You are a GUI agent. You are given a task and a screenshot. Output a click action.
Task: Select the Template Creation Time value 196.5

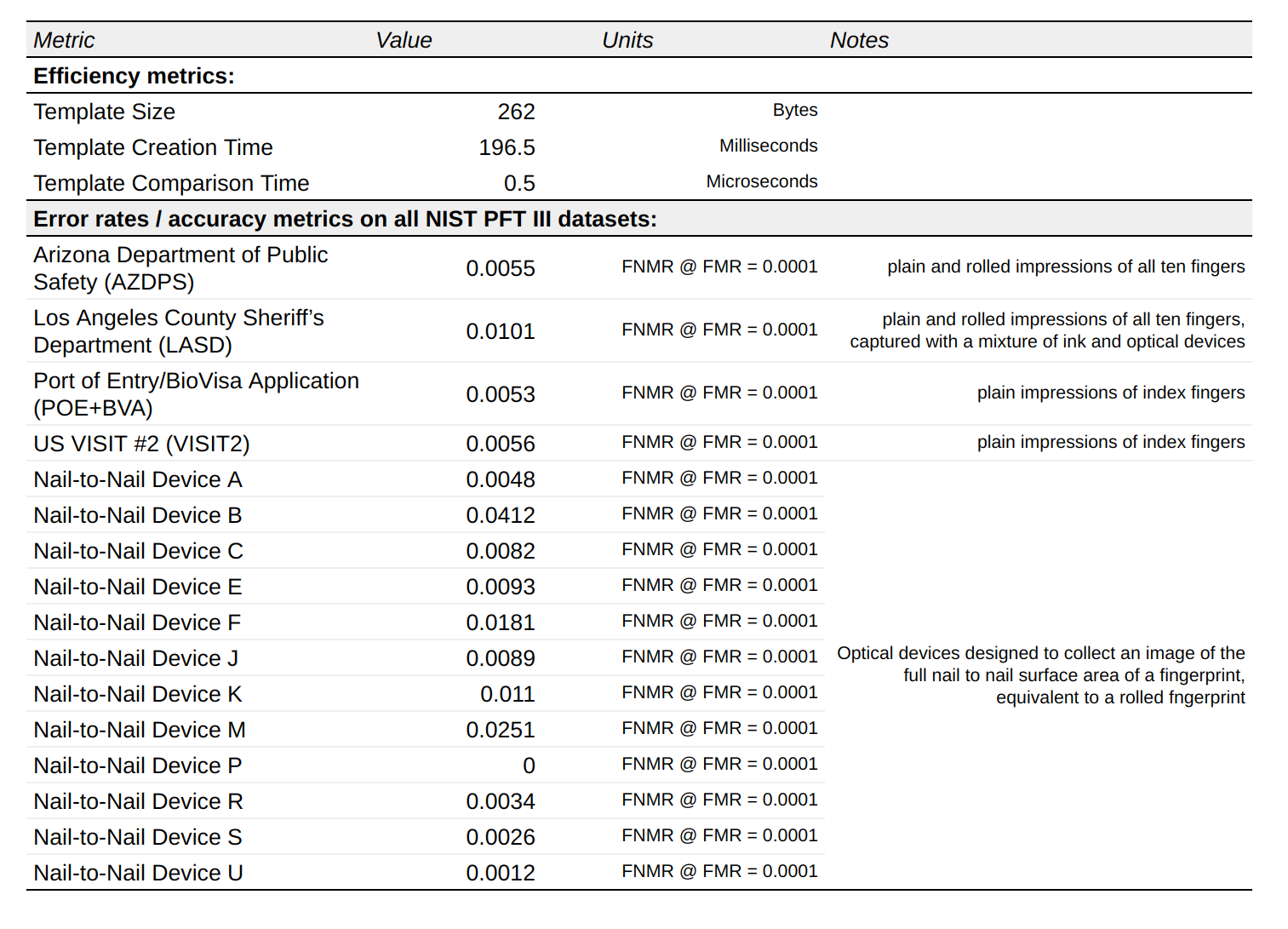507,147
